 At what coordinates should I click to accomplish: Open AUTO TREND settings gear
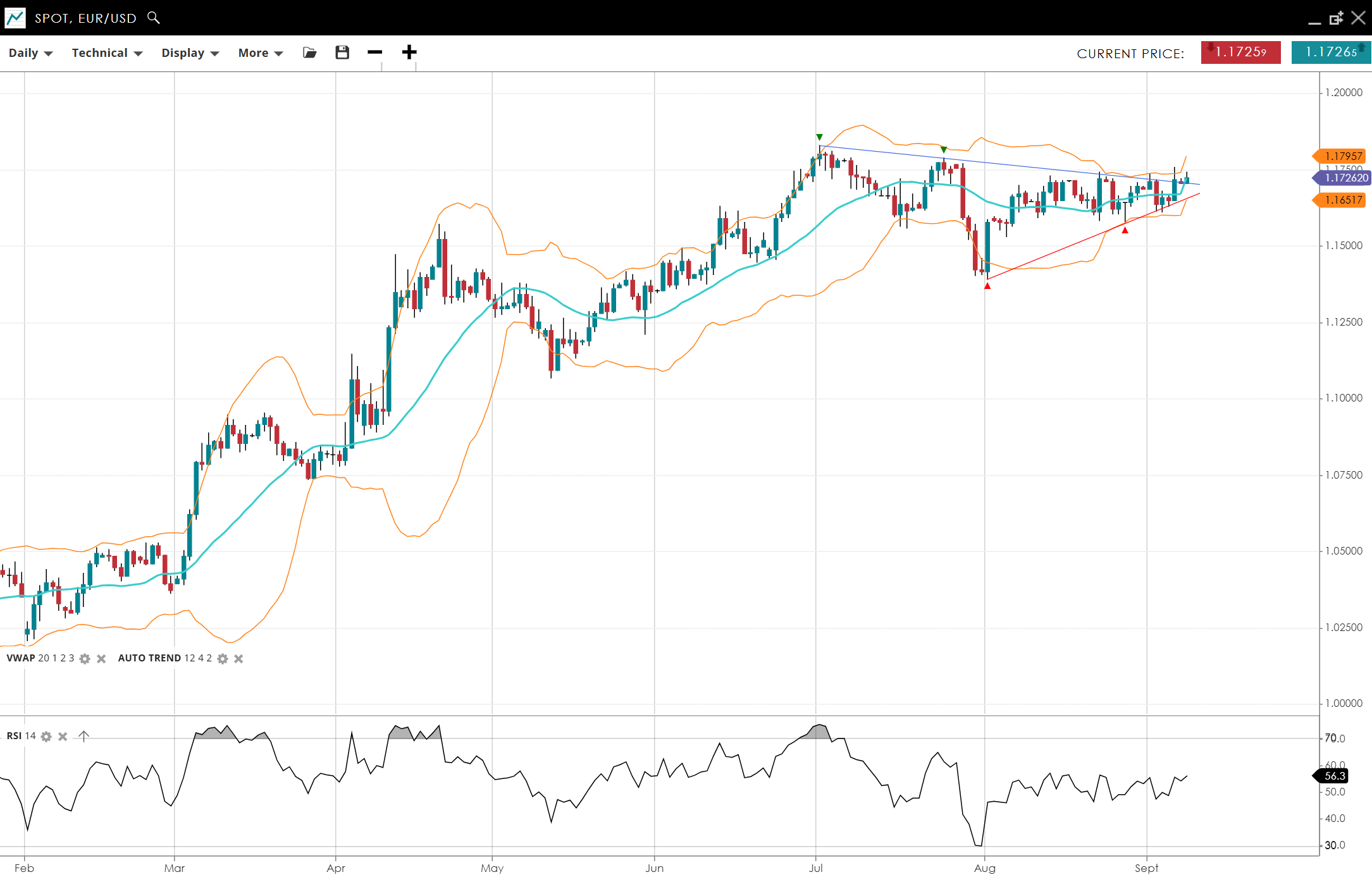223,659
